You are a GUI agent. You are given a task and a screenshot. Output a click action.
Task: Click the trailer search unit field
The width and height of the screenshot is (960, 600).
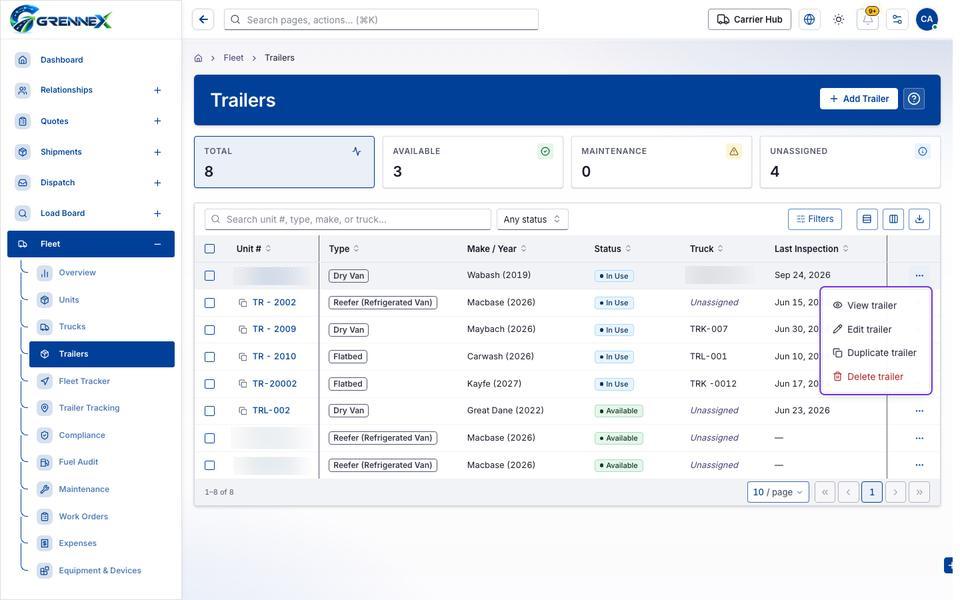pyautogui.click(x=348, y=219)
